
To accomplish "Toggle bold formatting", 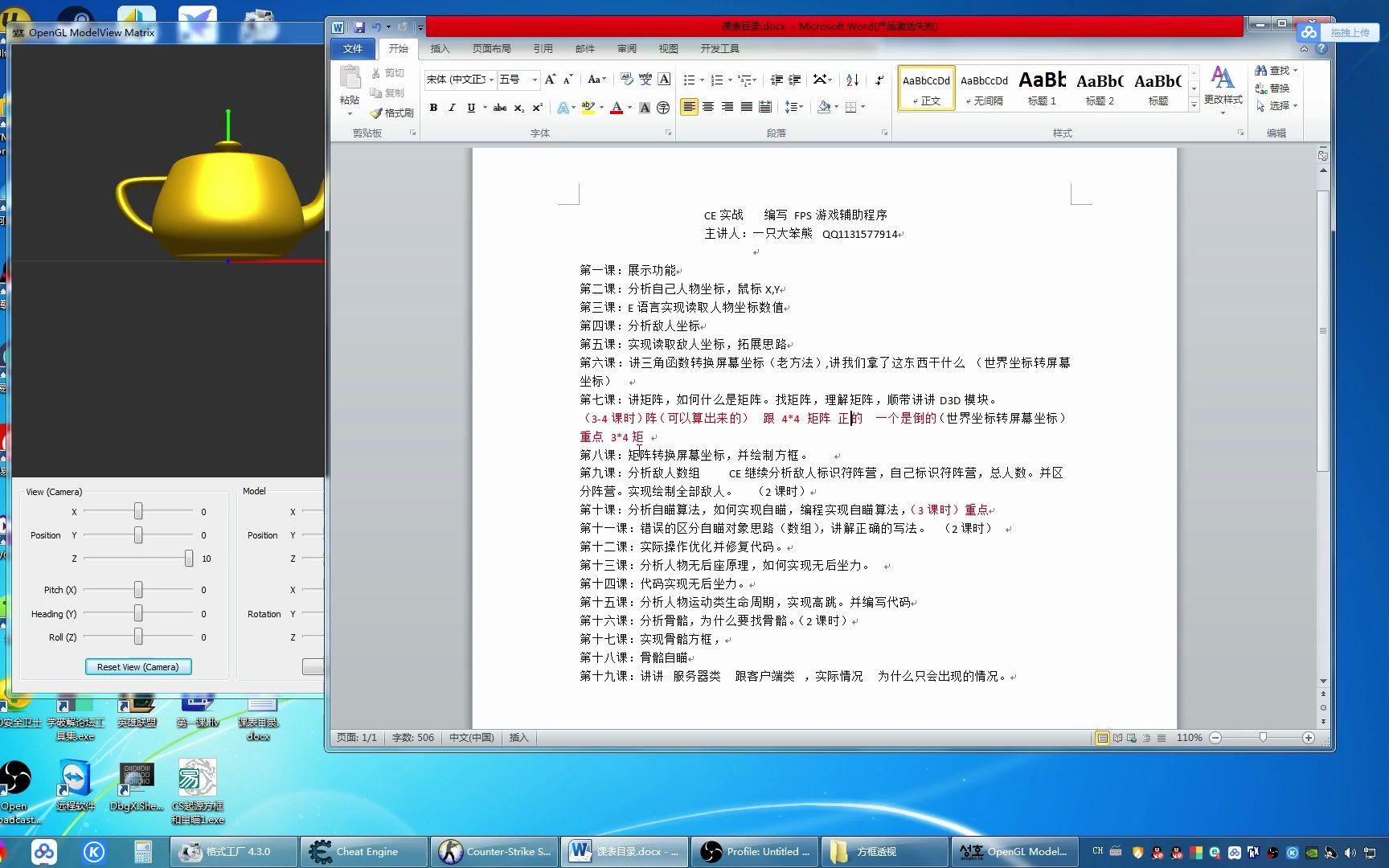I will point(433,108).
